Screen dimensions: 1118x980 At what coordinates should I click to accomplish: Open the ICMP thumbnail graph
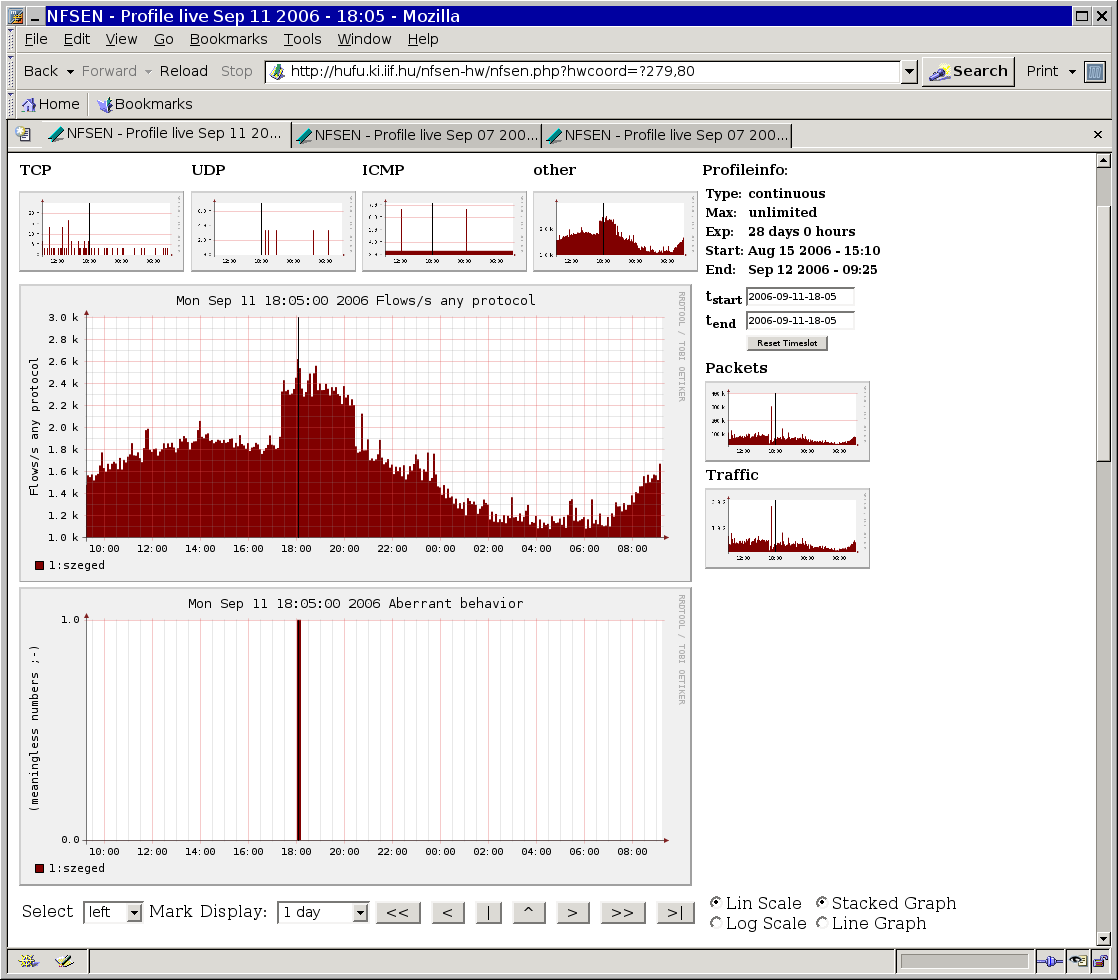[444, 231]
